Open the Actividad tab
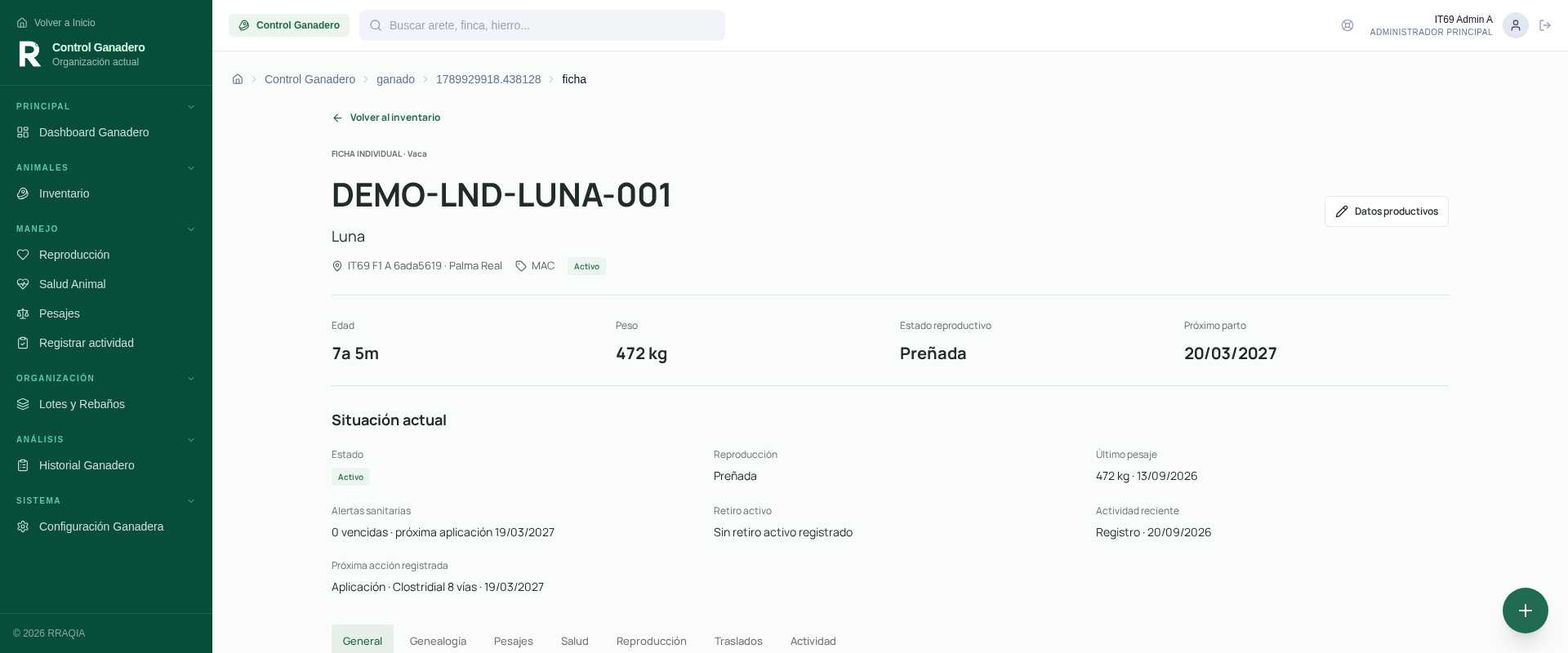Screen dimensions: 1568x653 [x=813, y=641]
